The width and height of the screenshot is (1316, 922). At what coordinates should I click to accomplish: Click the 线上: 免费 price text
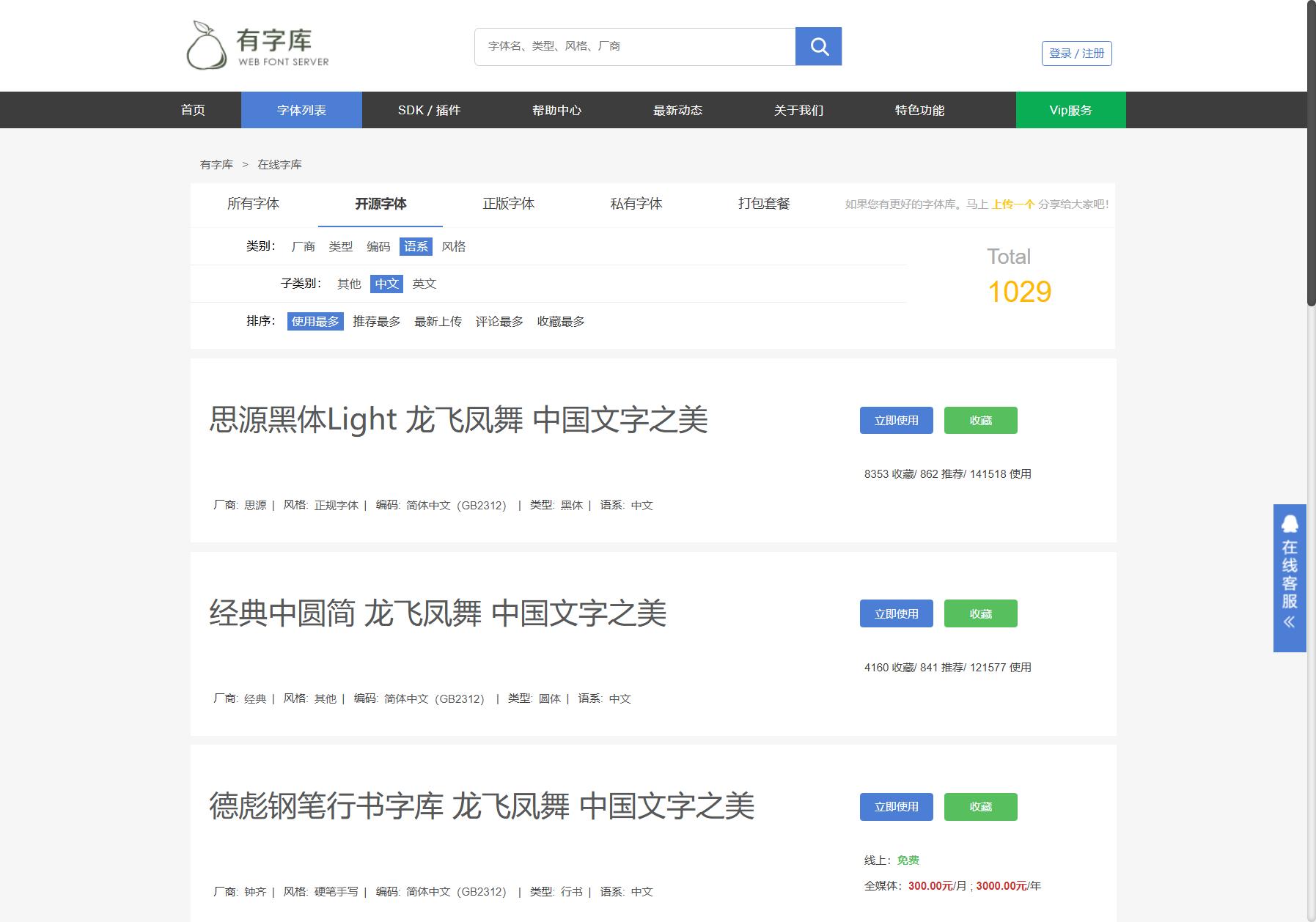tap(892, 860)
